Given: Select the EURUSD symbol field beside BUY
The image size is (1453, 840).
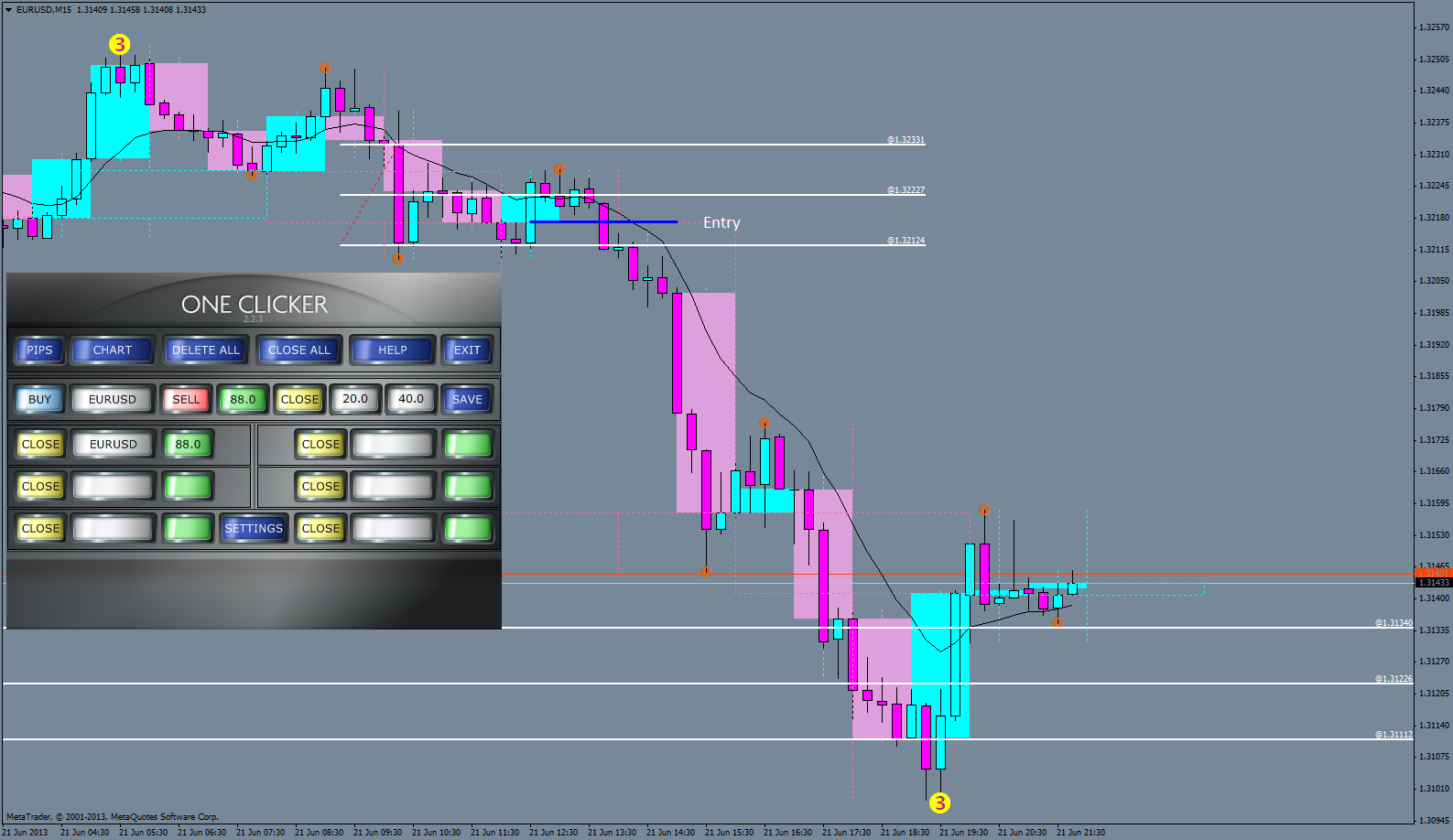Looking at the screenshot, I should [x=113, y=399].
